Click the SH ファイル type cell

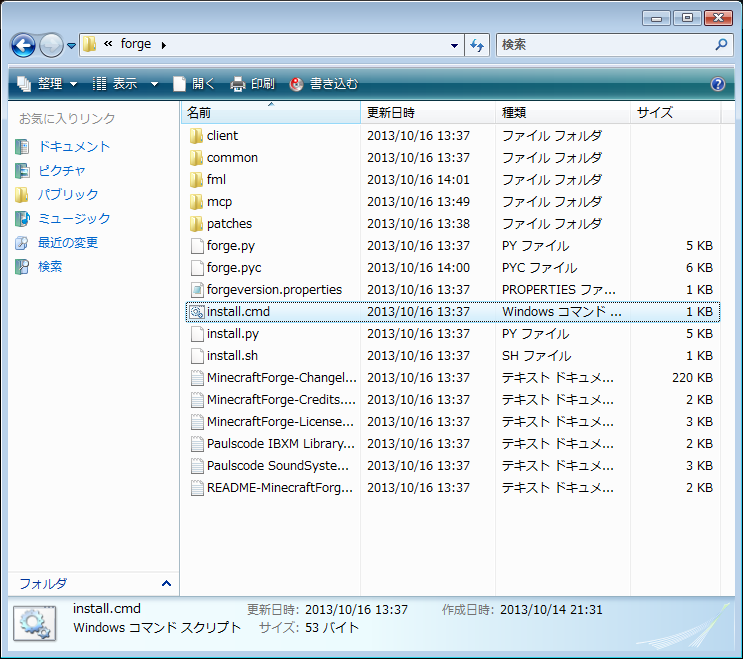pyautogui.click(x=537, y=356)
